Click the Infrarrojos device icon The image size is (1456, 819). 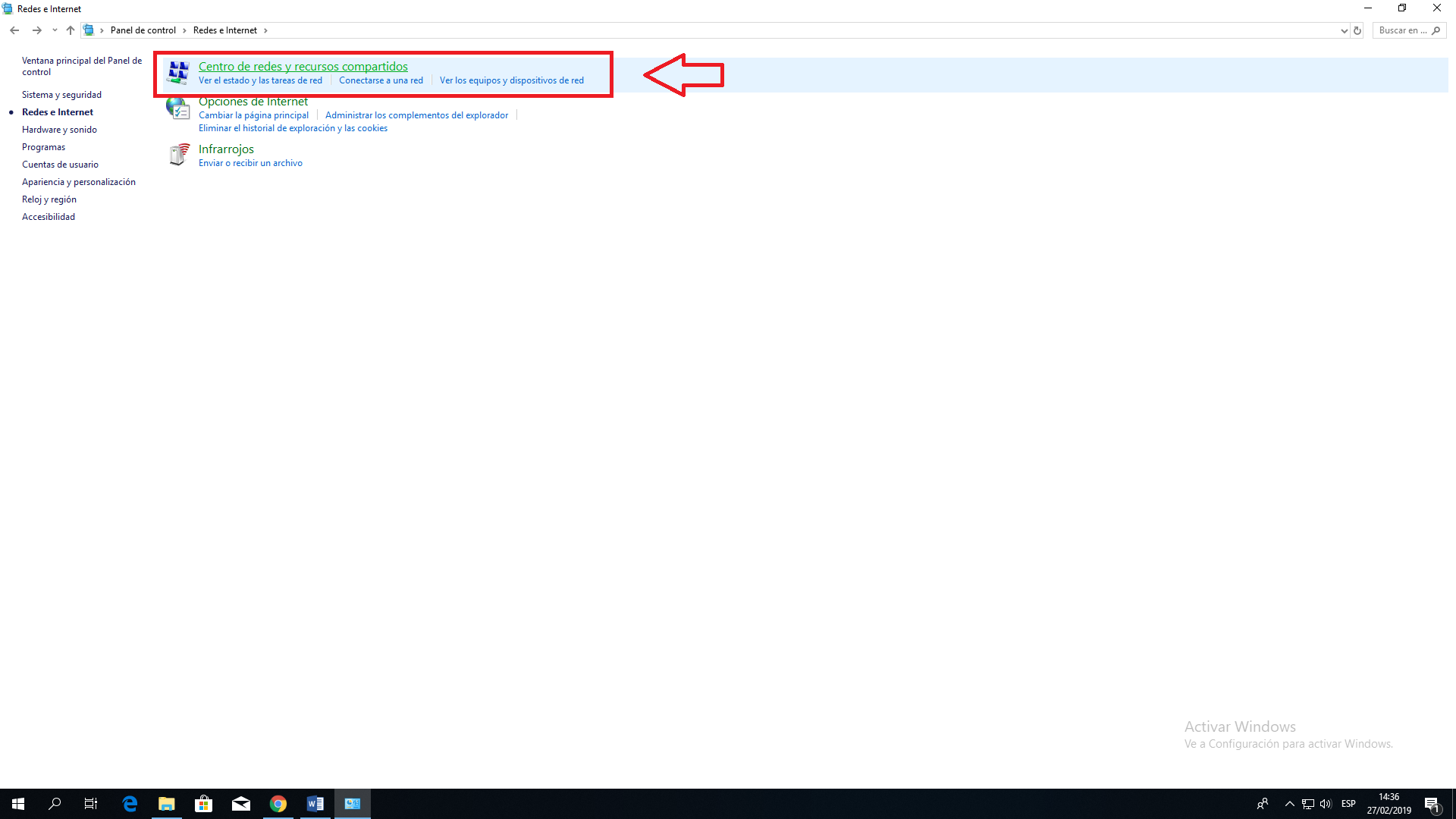(178, 155)
